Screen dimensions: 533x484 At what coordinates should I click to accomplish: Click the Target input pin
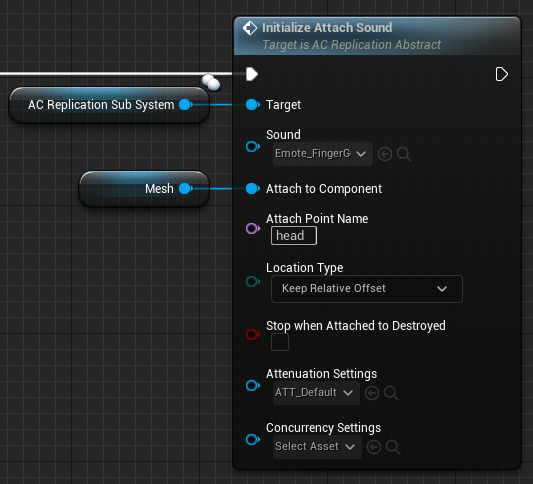coord(253,105)
